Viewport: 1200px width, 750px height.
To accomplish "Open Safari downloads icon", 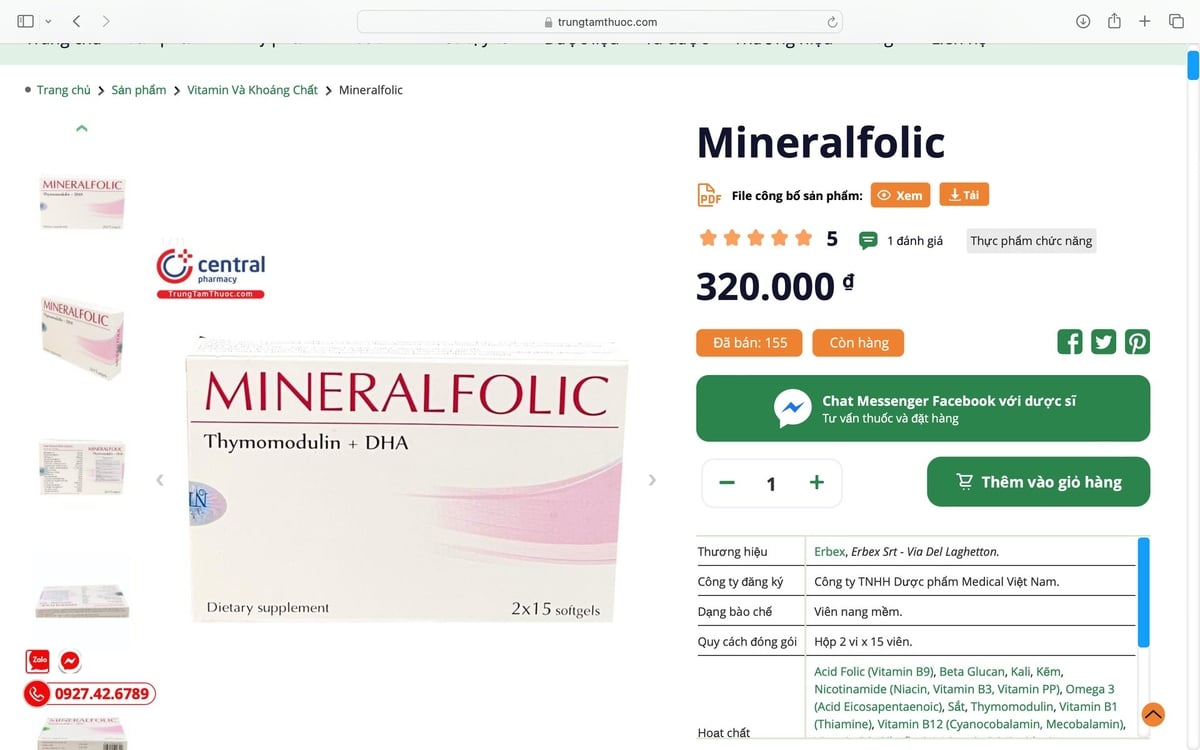I will (x=1083, y=21).
